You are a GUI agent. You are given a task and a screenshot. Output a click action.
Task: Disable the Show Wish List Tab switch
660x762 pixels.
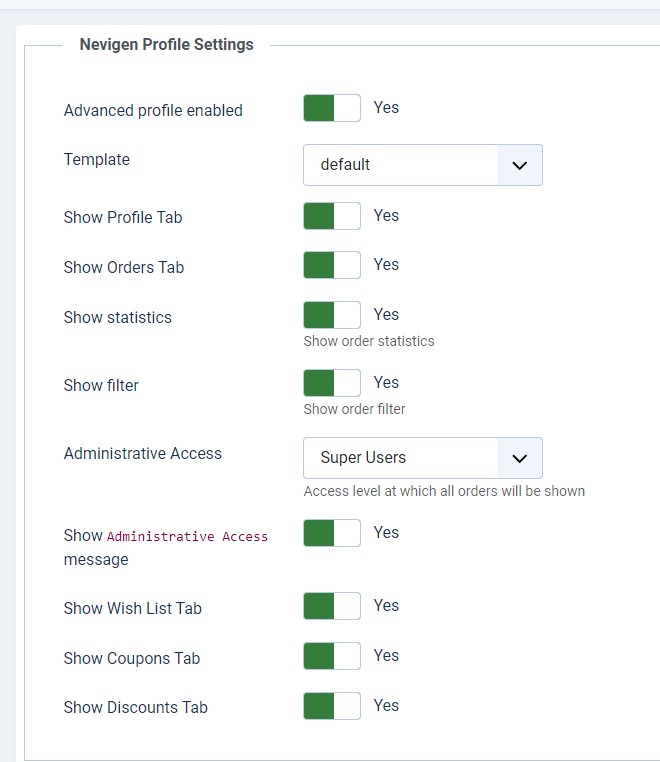[x=332, y=606]
